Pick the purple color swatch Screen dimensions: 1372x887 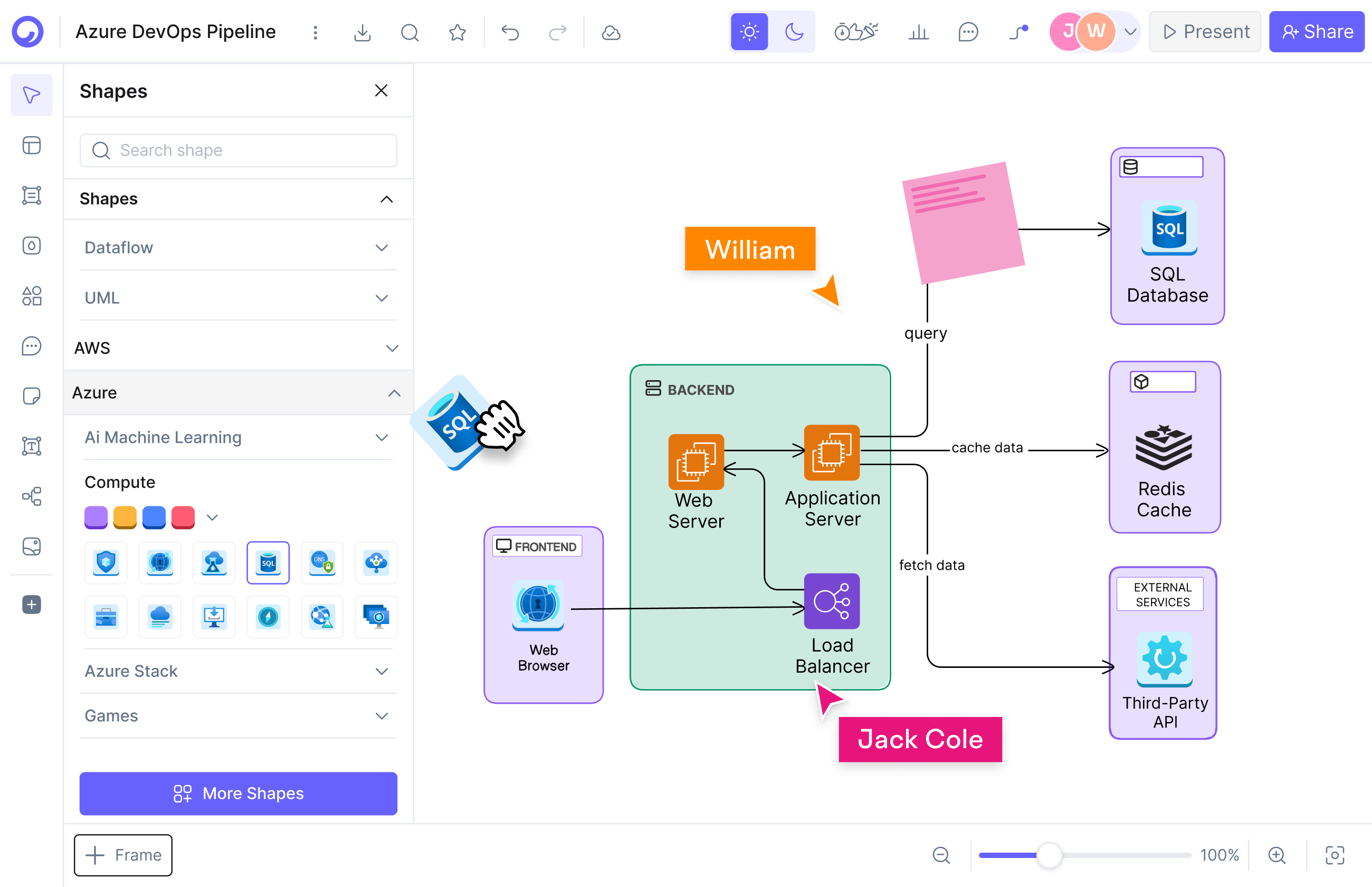coord(96,517)
